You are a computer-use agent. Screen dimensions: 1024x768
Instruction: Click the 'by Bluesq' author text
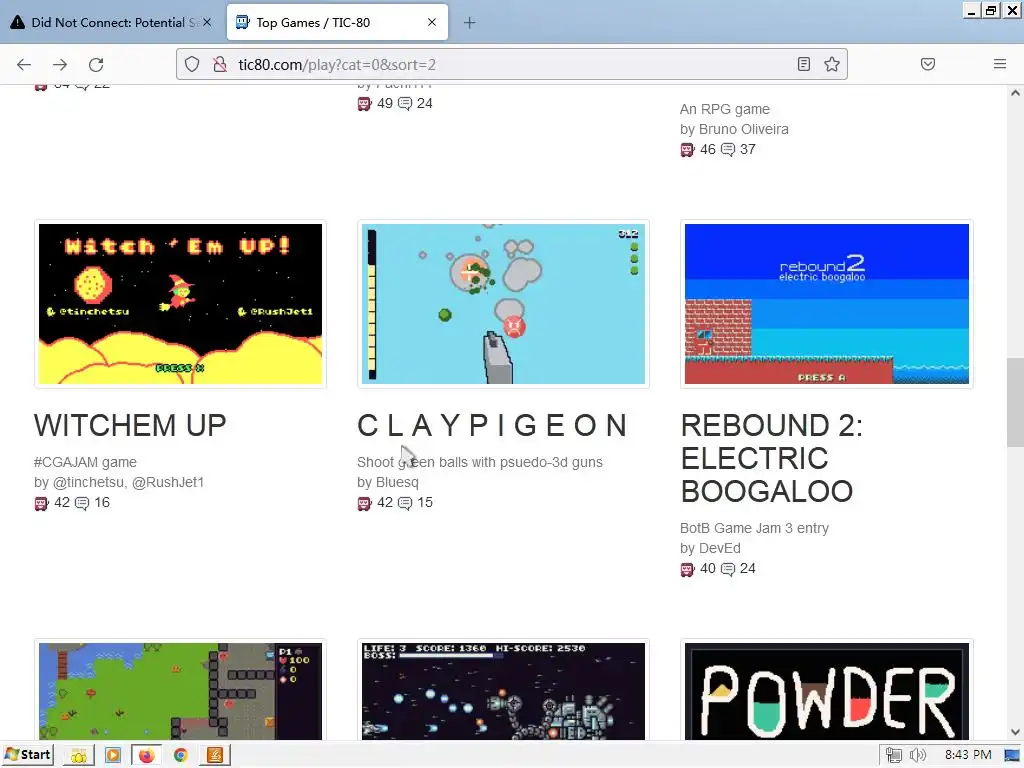(388, 482)
